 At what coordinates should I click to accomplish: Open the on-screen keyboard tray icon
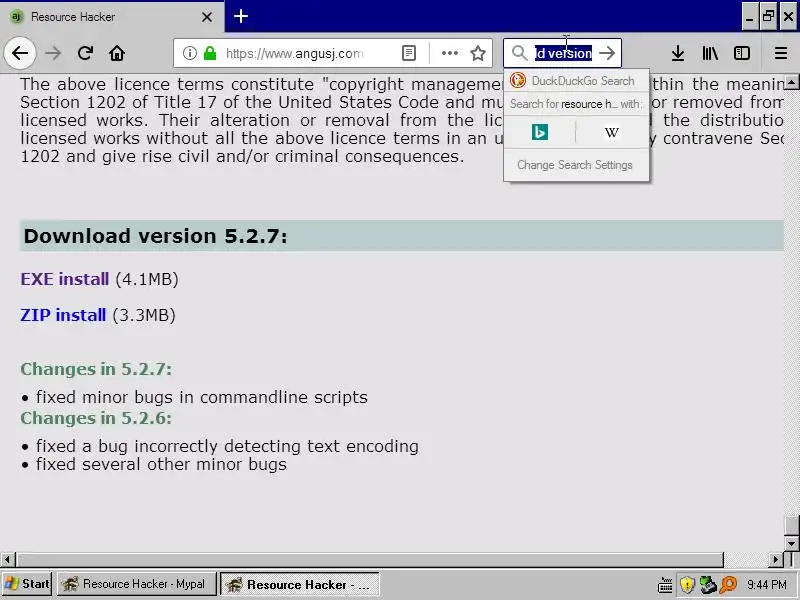pyautogui.click(x=665, y=585)
